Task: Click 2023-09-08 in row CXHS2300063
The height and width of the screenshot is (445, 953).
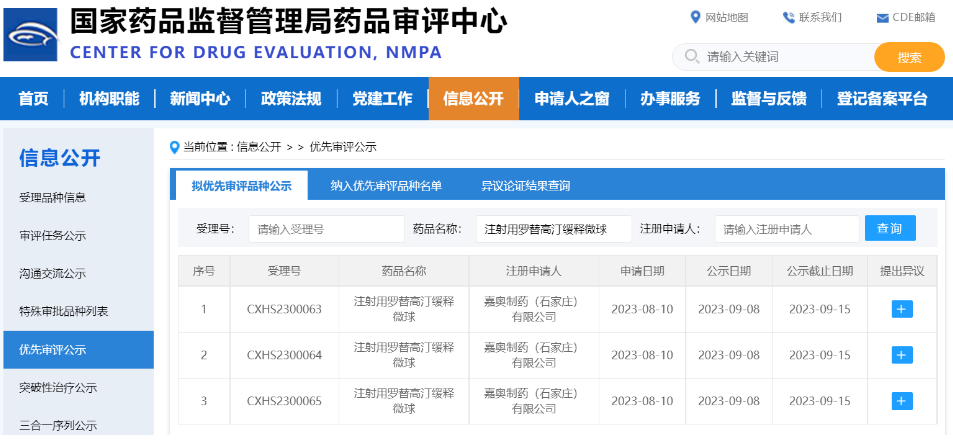Action: coord(729,309)
